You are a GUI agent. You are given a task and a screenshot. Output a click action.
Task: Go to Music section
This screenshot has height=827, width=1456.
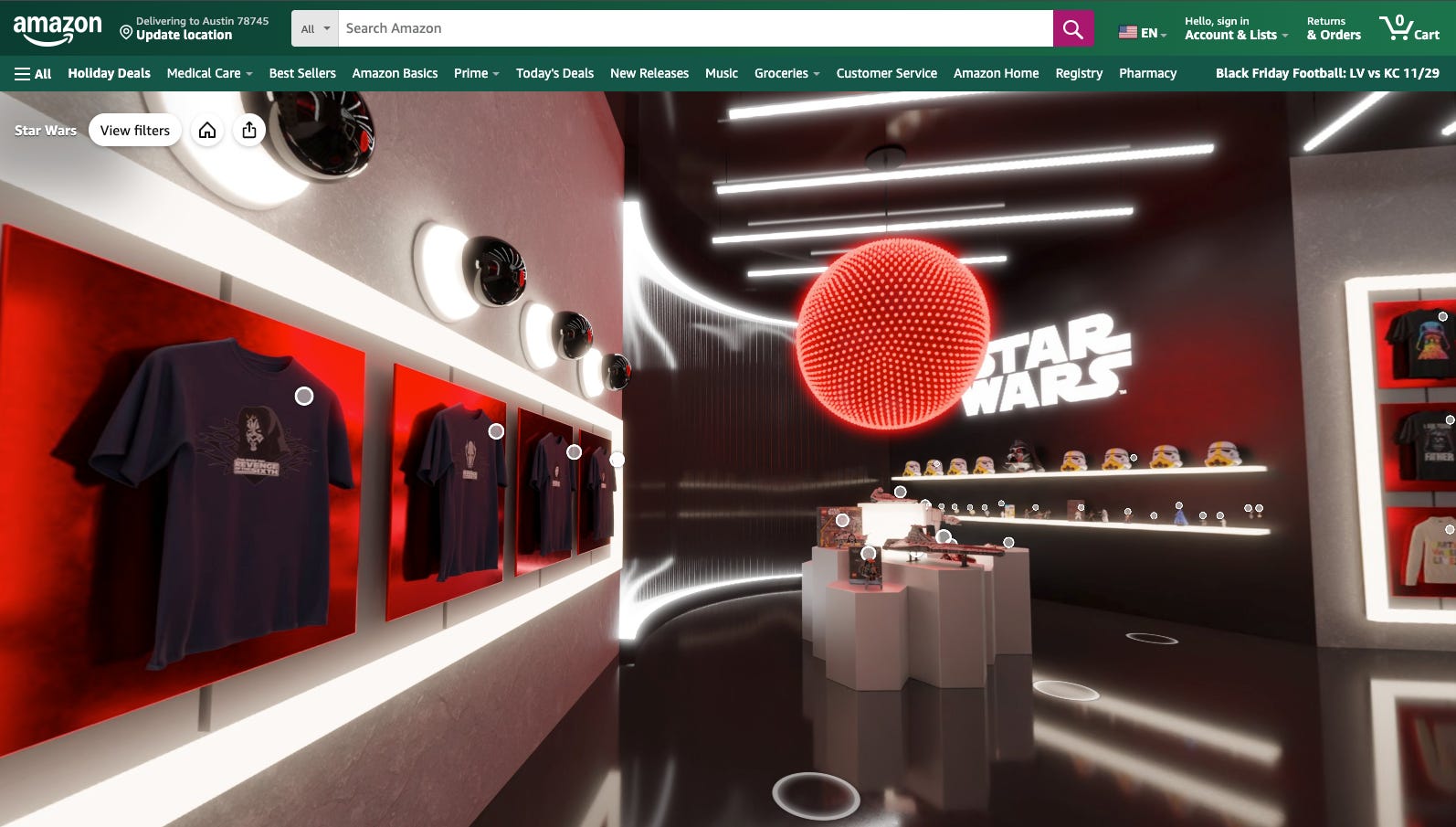(x=722, y=73)
